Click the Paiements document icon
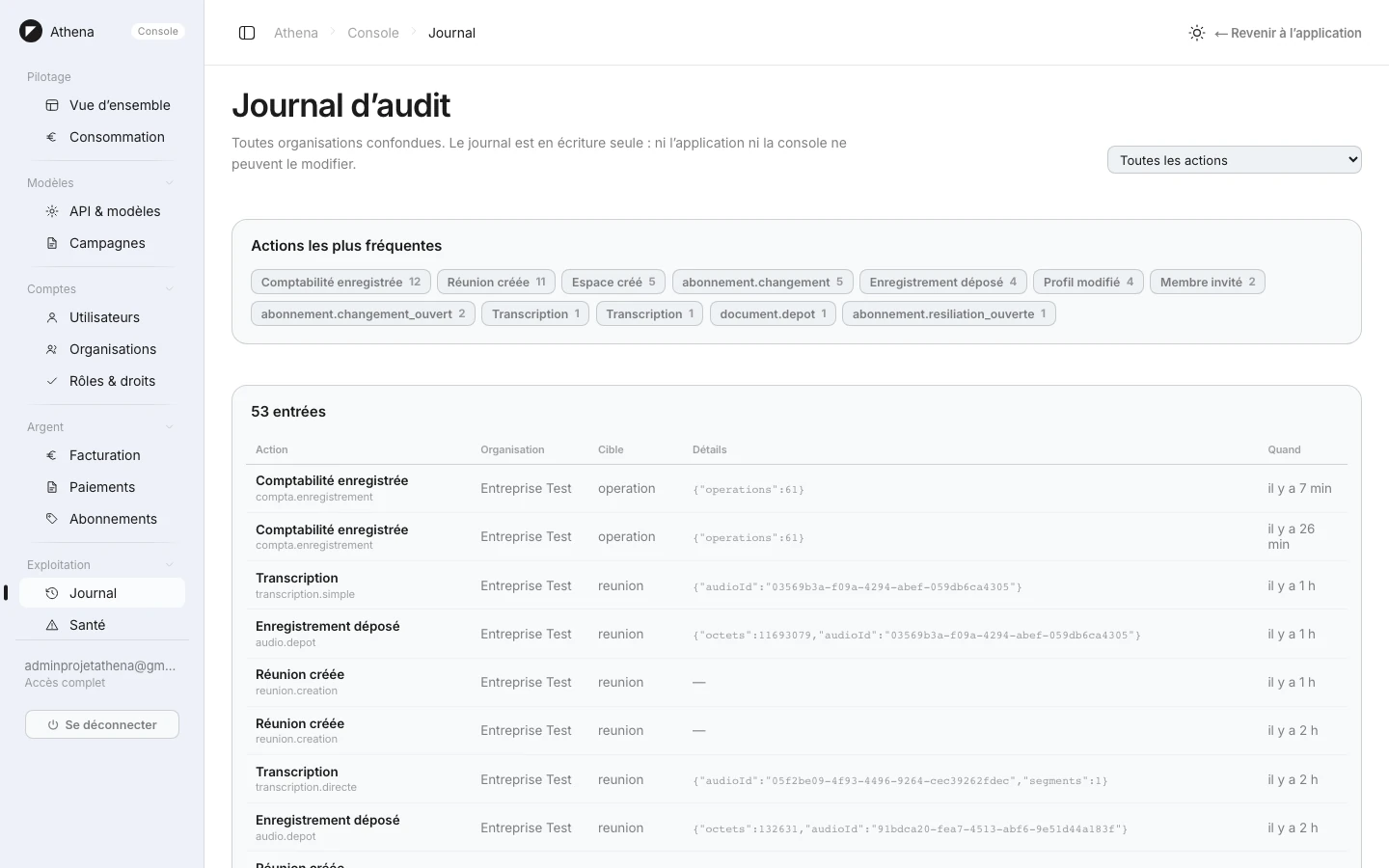This screenshot has height=868, width=1389. pyautogui.click(x=52, y=487)
